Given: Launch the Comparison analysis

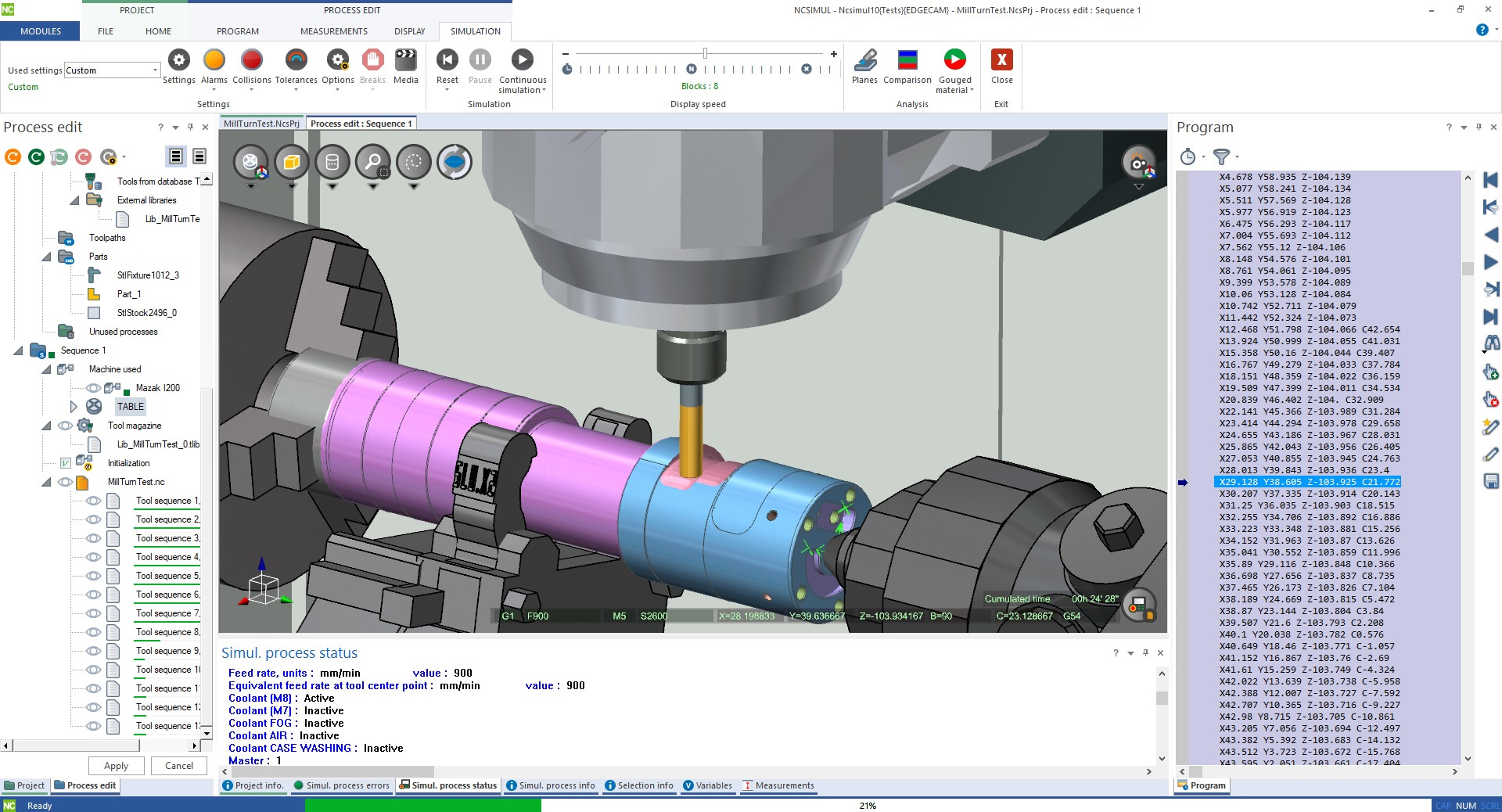Looking at the screenshot, I should pyautogui.click(x=907, y=60).
